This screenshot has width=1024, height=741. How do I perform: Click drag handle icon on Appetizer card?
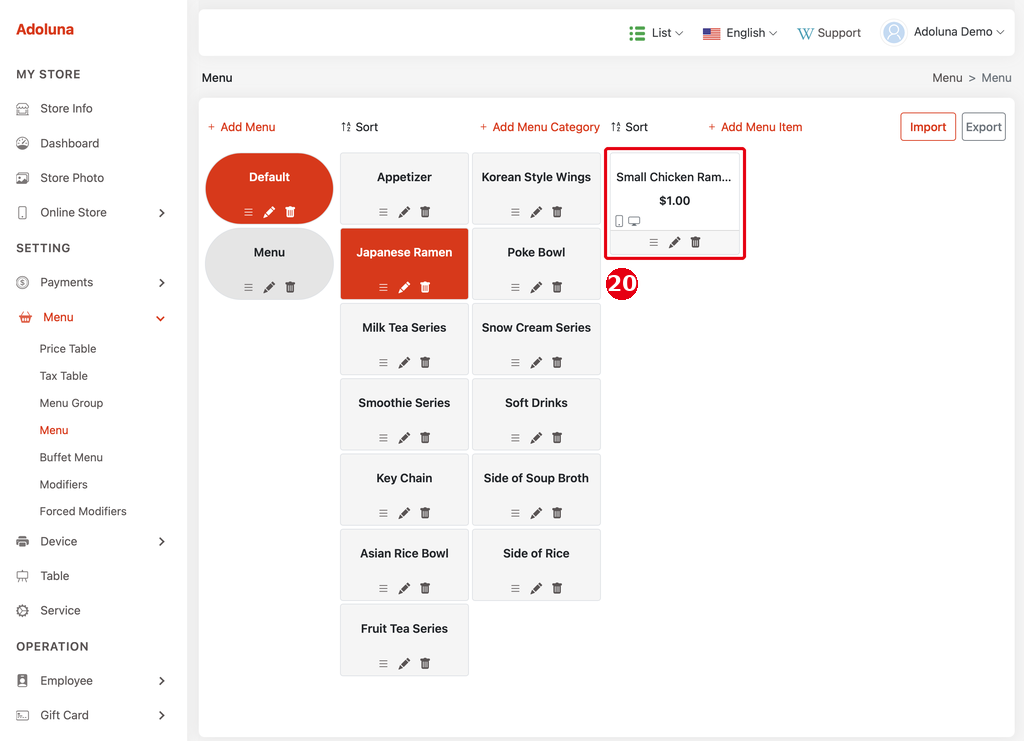pos(383,212)
